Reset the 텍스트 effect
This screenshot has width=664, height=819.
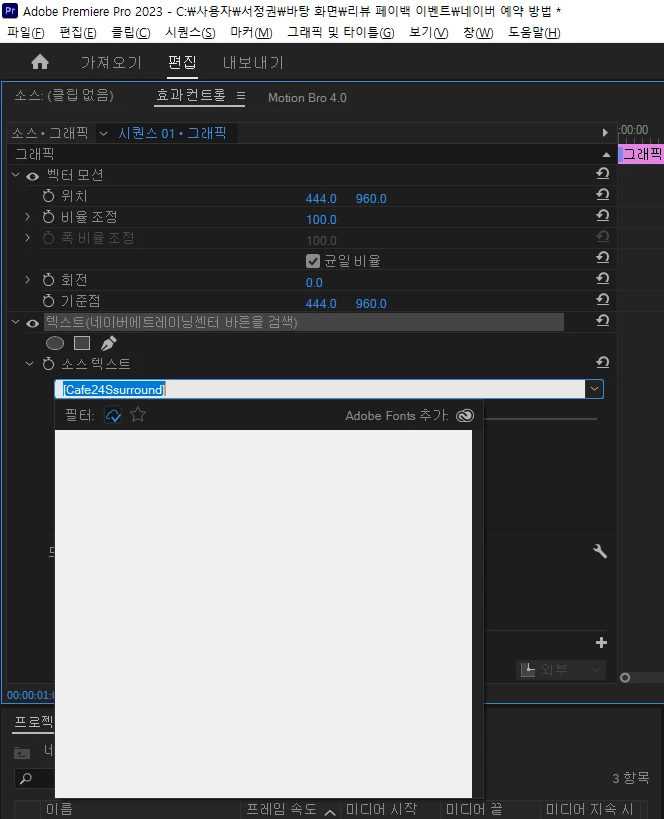(x=603, y=321)
